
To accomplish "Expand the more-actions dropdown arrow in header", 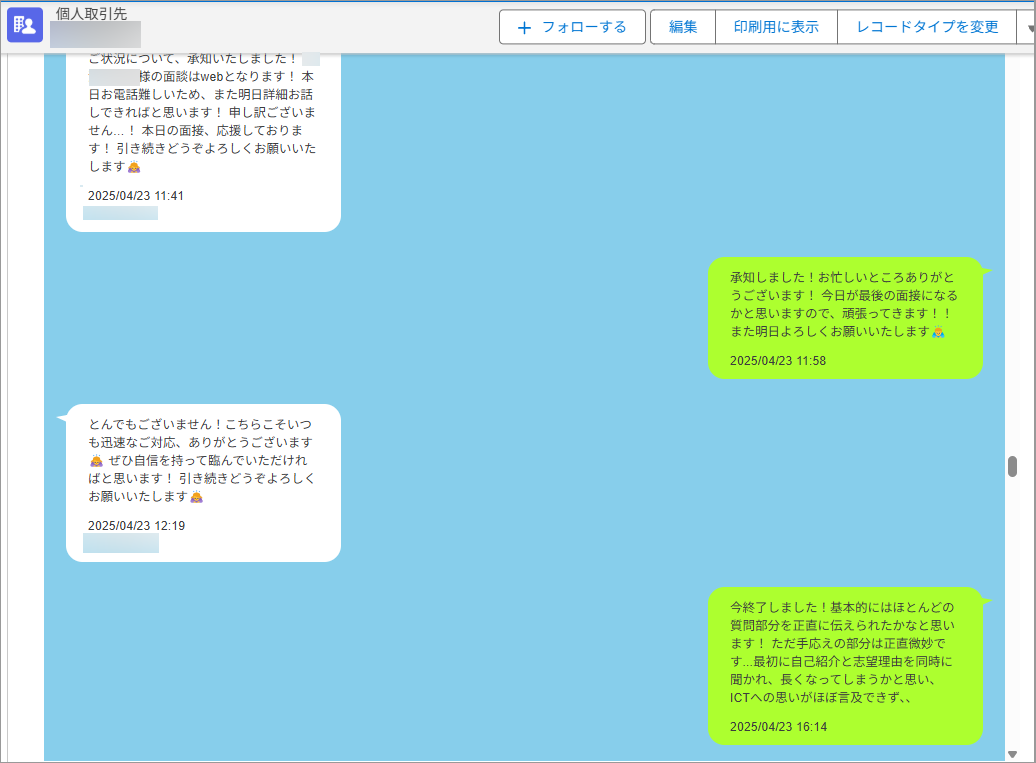I will (1027, 28).
